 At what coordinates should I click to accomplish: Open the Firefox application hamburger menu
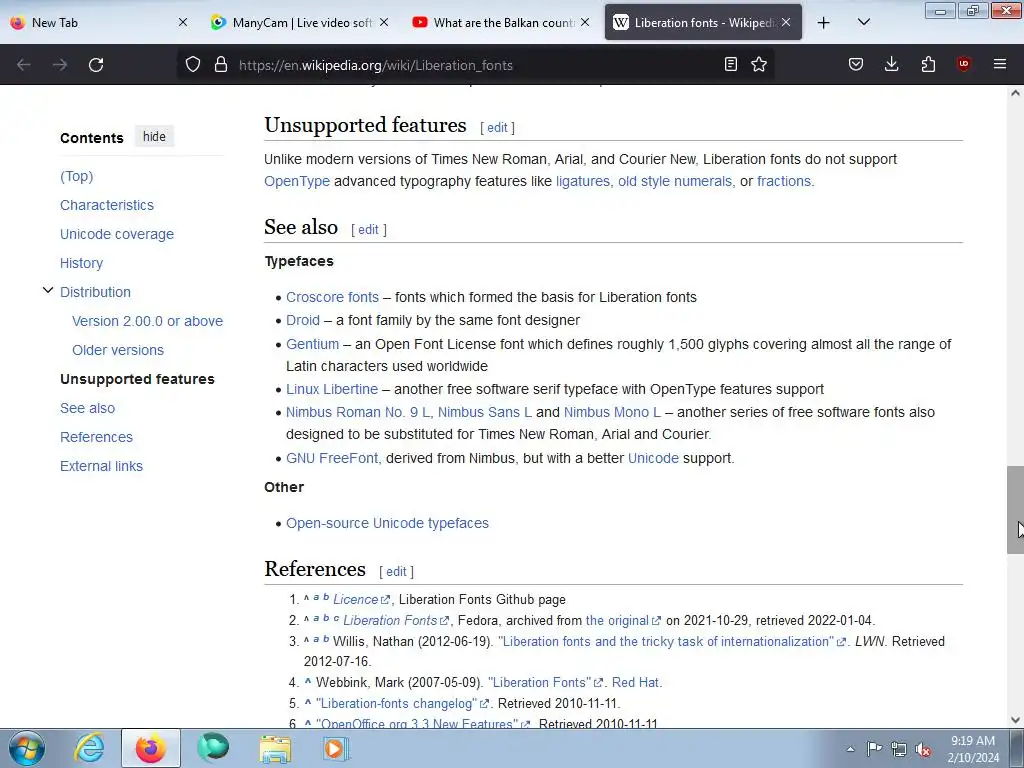tap(1000, 64)
